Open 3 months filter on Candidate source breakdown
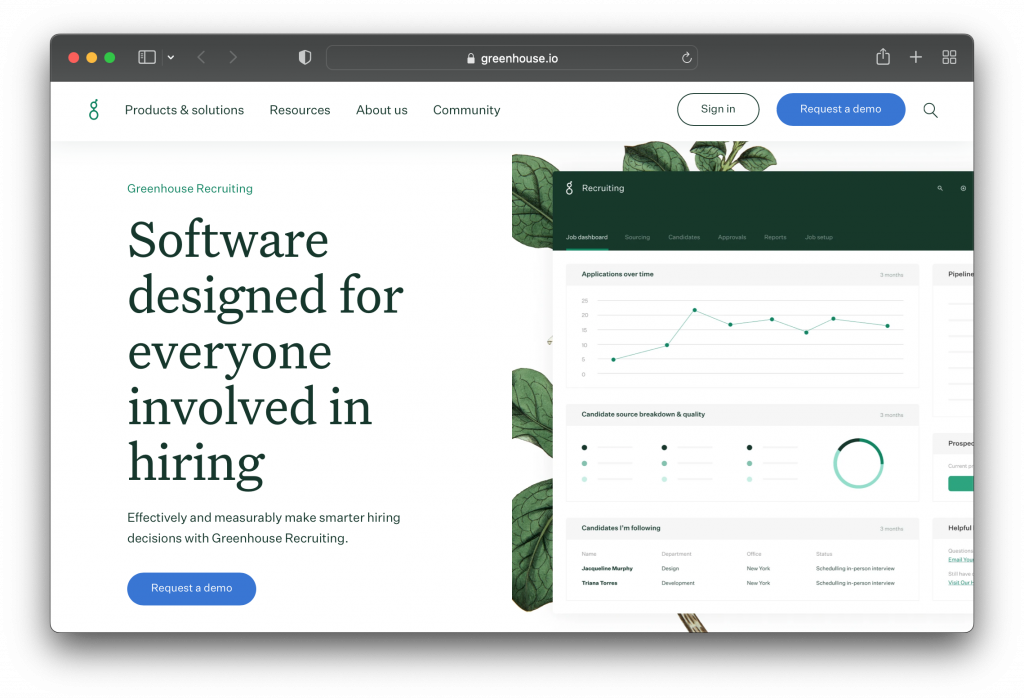The height and width of the screenshot is (699, 1024). 891,415
